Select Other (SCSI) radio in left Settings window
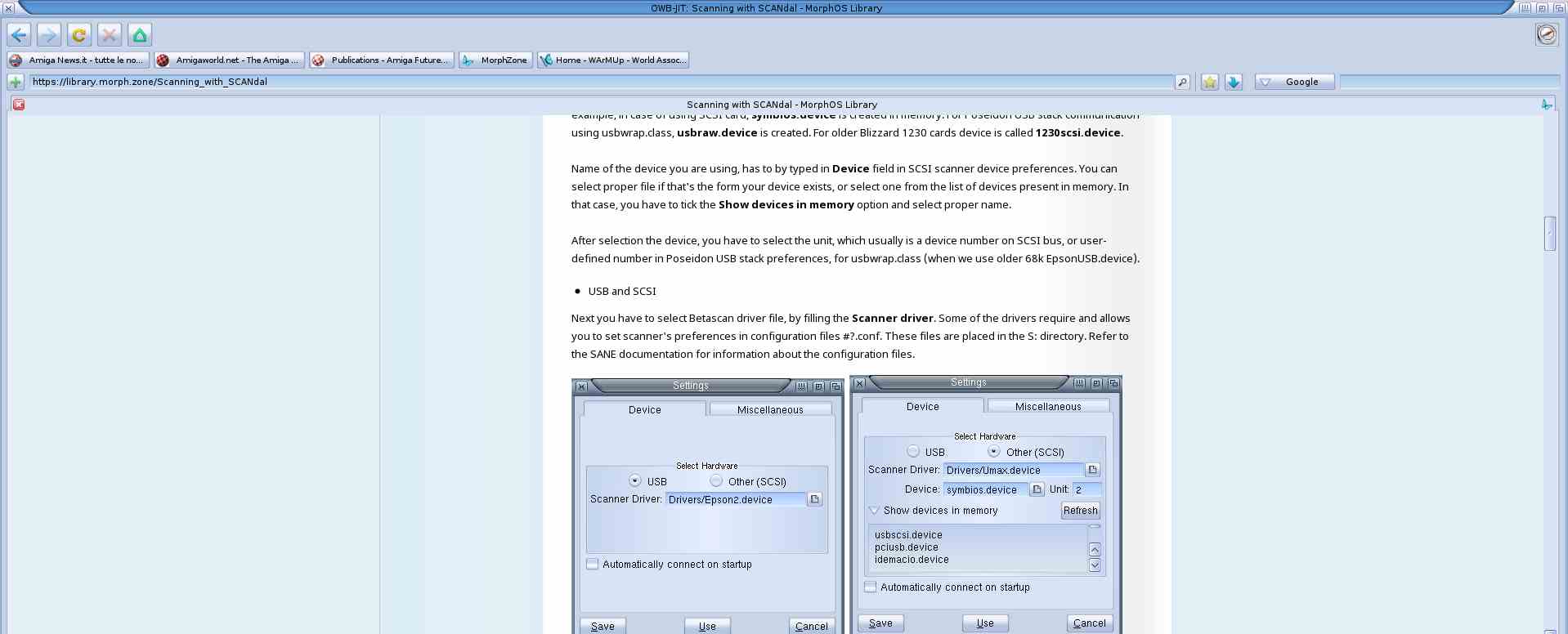 click(716, 481)
